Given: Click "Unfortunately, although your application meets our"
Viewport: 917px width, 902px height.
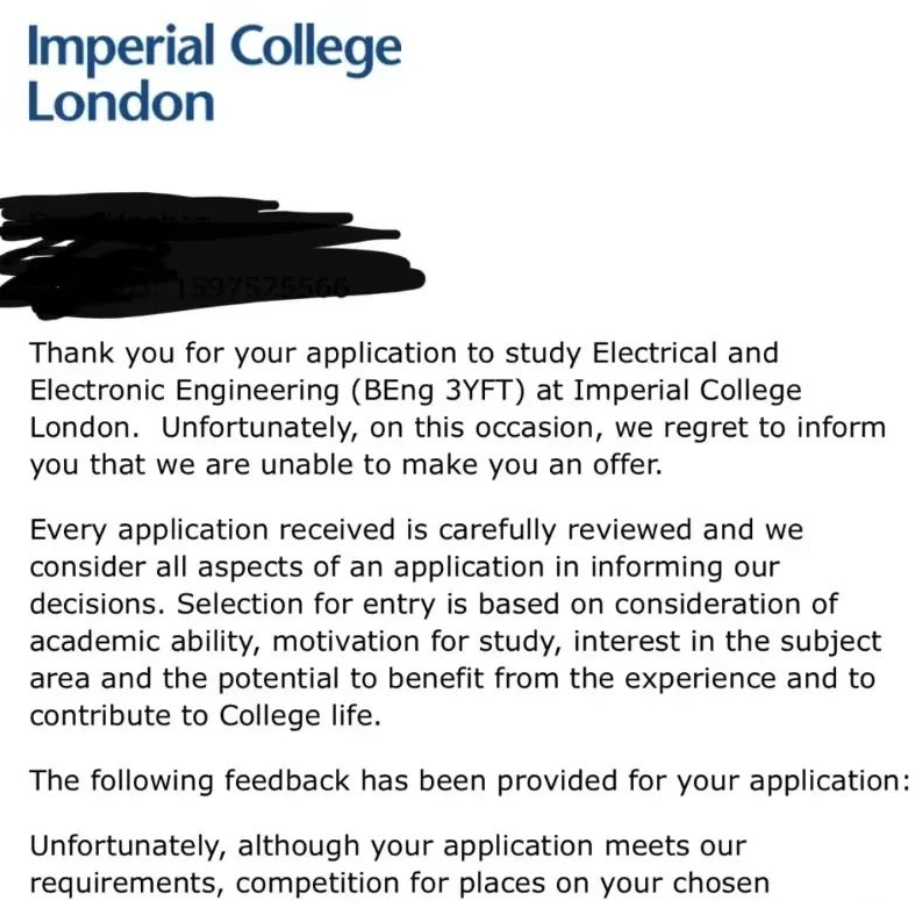Looking at the screenshot, I should point(388,846).
